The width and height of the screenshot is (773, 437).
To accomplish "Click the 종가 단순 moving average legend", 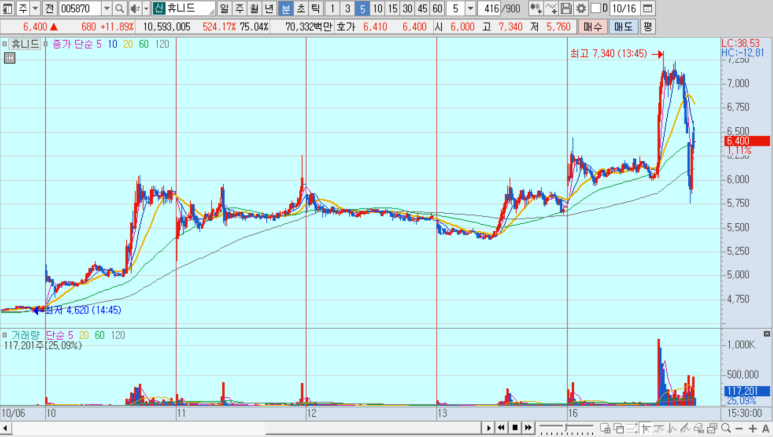I will [72, 44].
